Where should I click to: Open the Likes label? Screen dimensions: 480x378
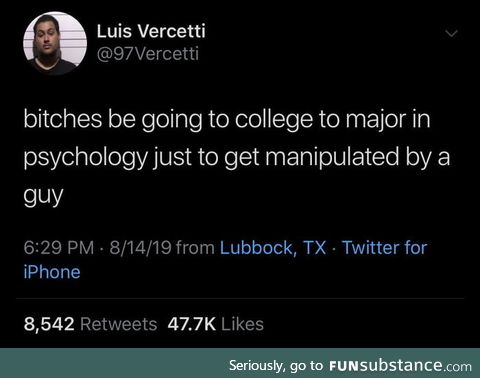[x=242, y=324]
